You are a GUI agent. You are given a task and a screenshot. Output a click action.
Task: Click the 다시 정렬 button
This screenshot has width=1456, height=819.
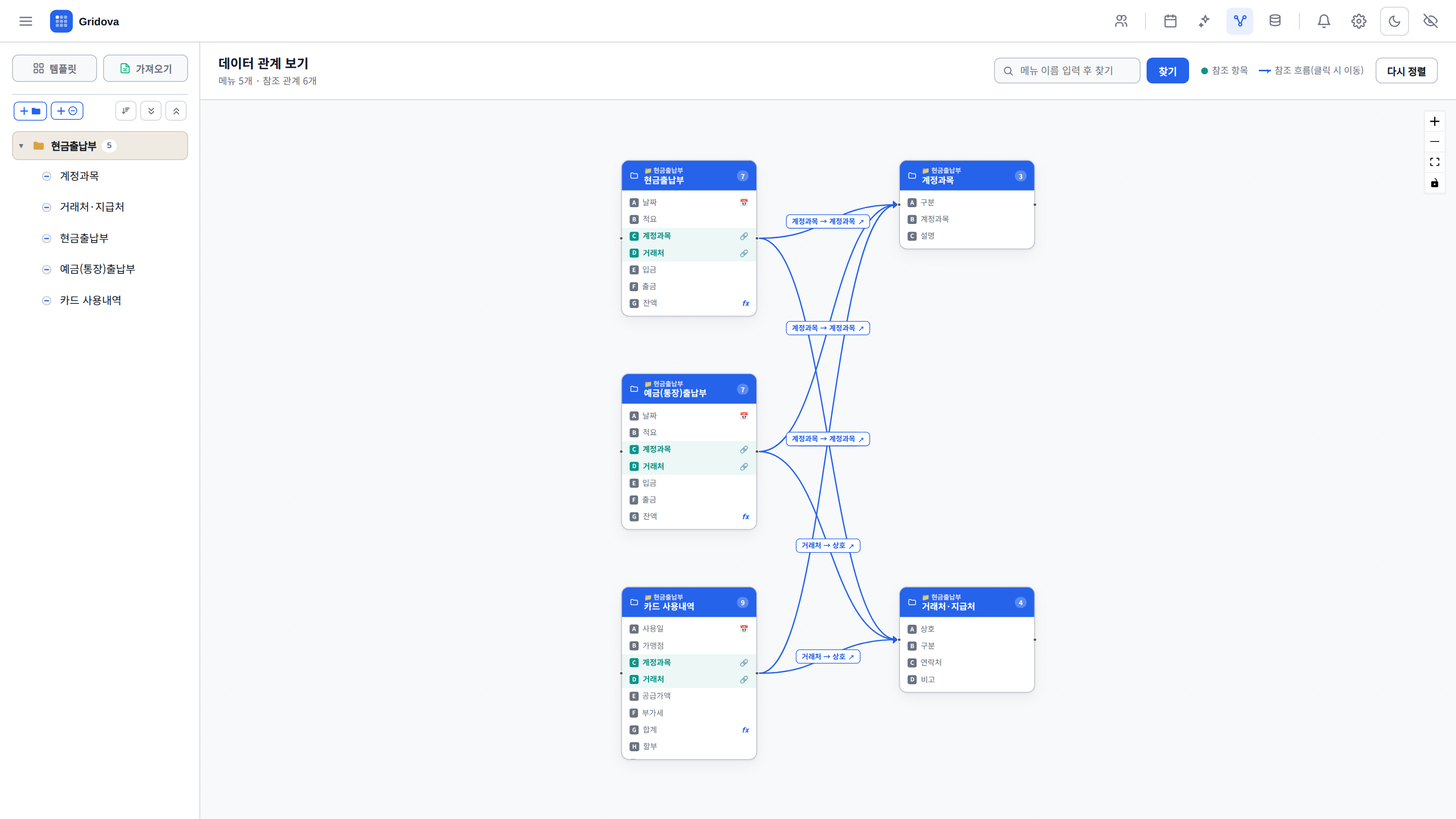(1406, 71)
